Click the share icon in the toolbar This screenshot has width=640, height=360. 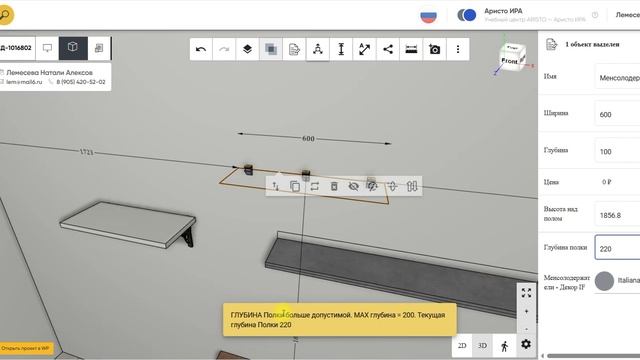point(388,49)
